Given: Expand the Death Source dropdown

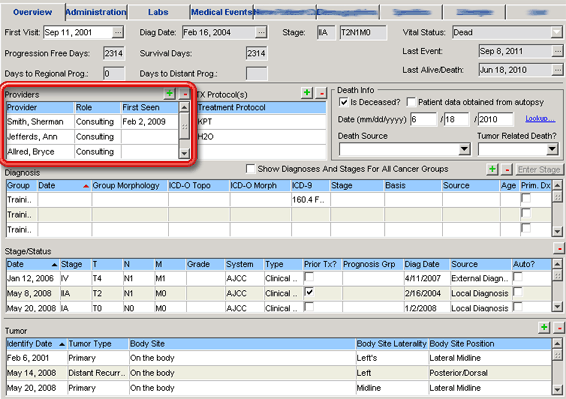Looking at the screenshot, I should [x=464, y=149].
